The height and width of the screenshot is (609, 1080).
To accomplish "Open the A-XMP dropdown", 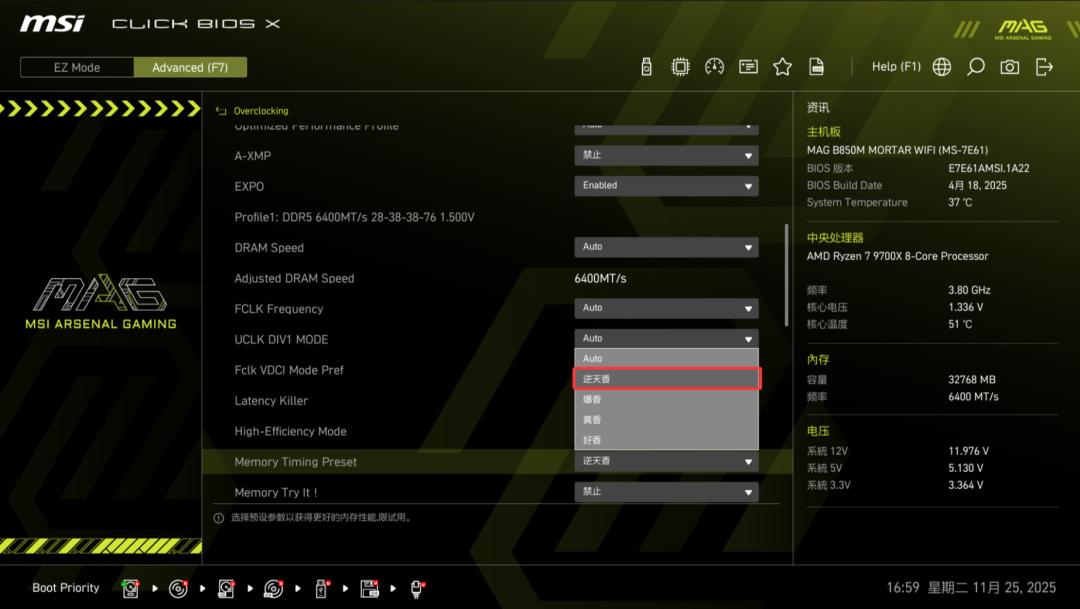I will 666,155.
